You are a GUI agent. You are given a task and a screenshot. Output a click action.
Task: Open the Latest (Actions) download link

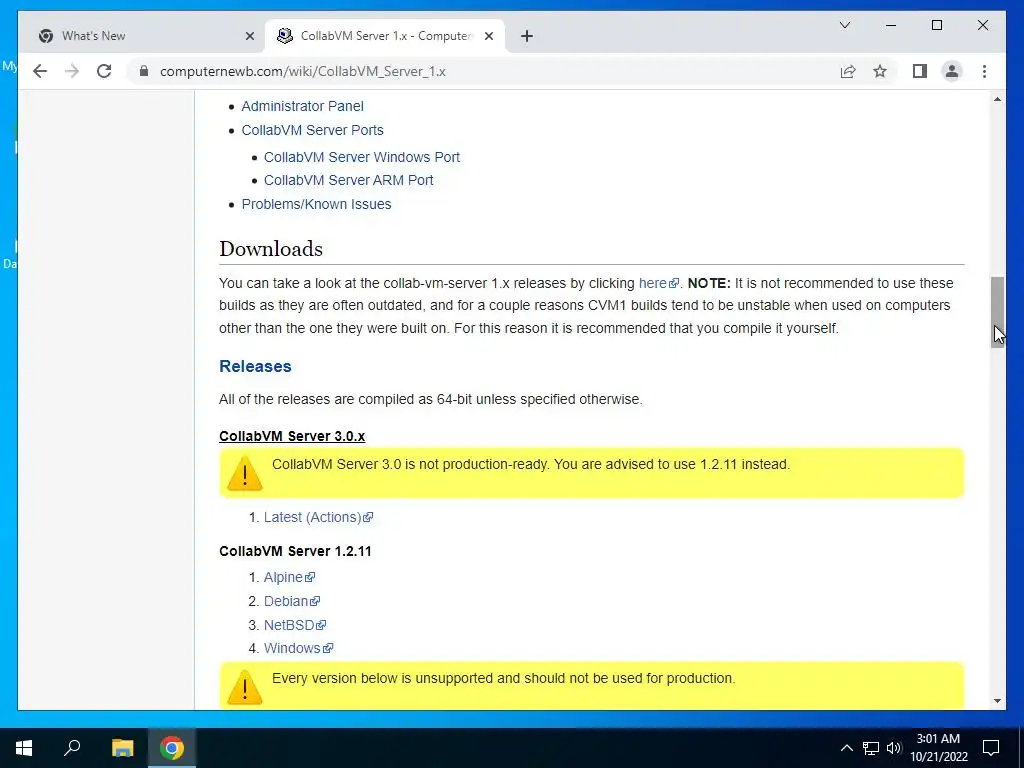[x=318, y=517]
